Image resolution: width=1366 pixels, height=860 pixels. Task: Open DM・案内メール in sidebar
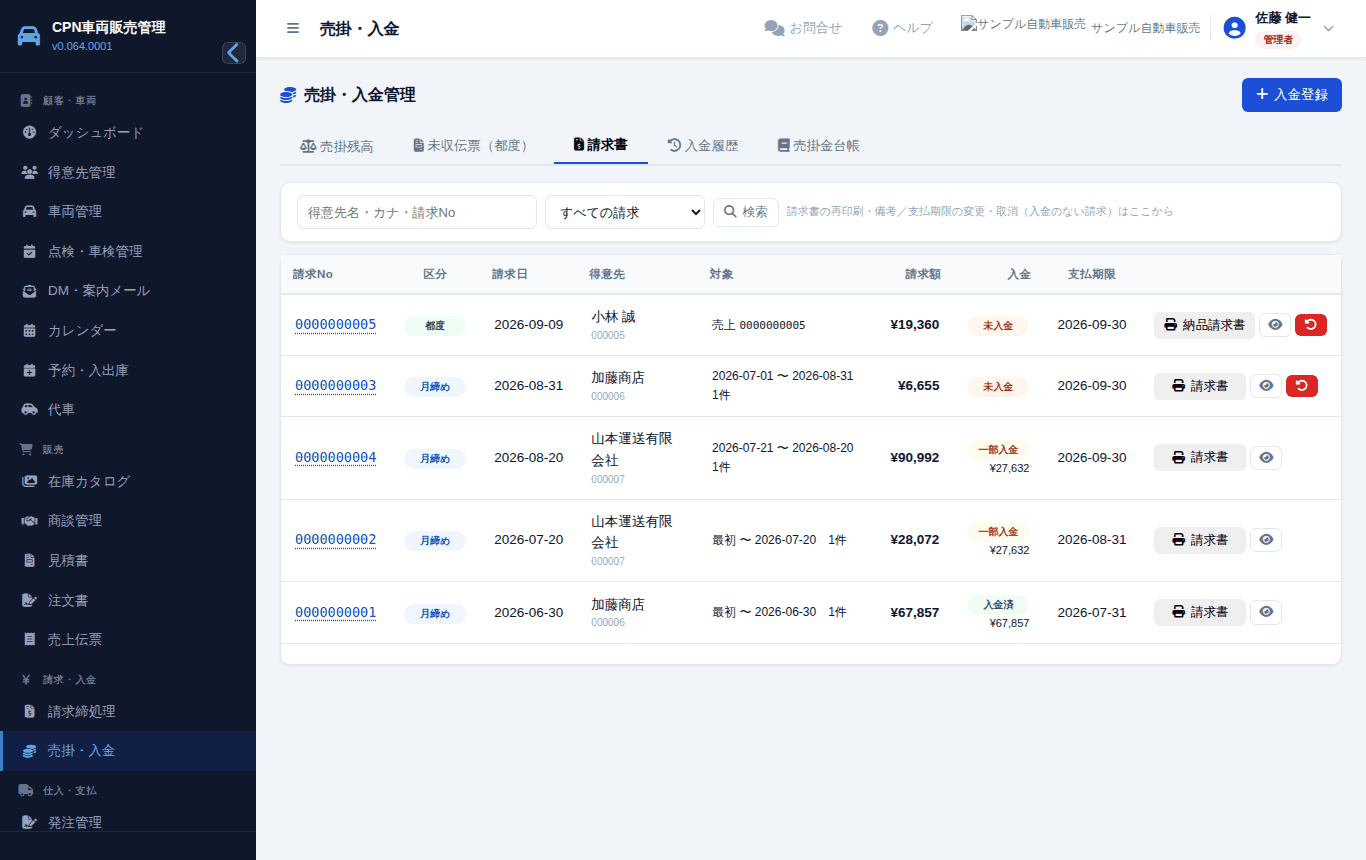[x=128, y=291]
